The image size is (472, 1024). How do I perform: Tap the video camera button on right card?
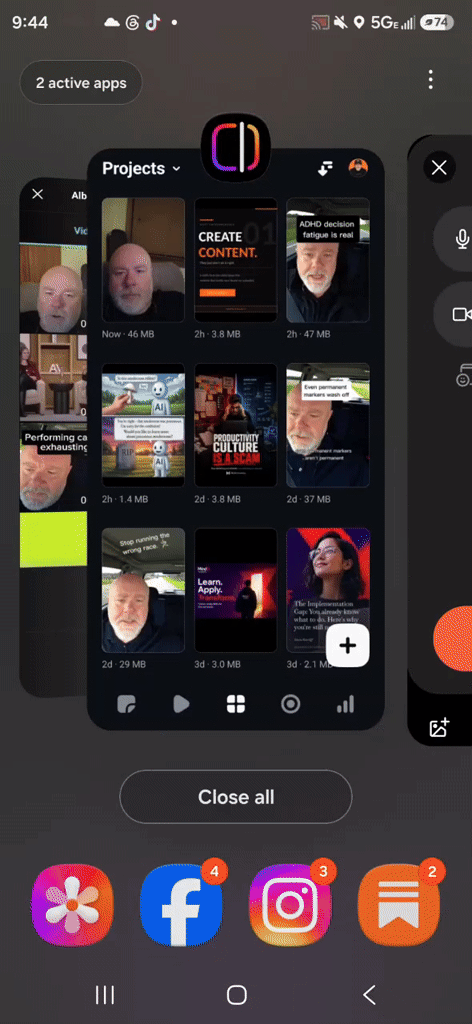[462, 314]
